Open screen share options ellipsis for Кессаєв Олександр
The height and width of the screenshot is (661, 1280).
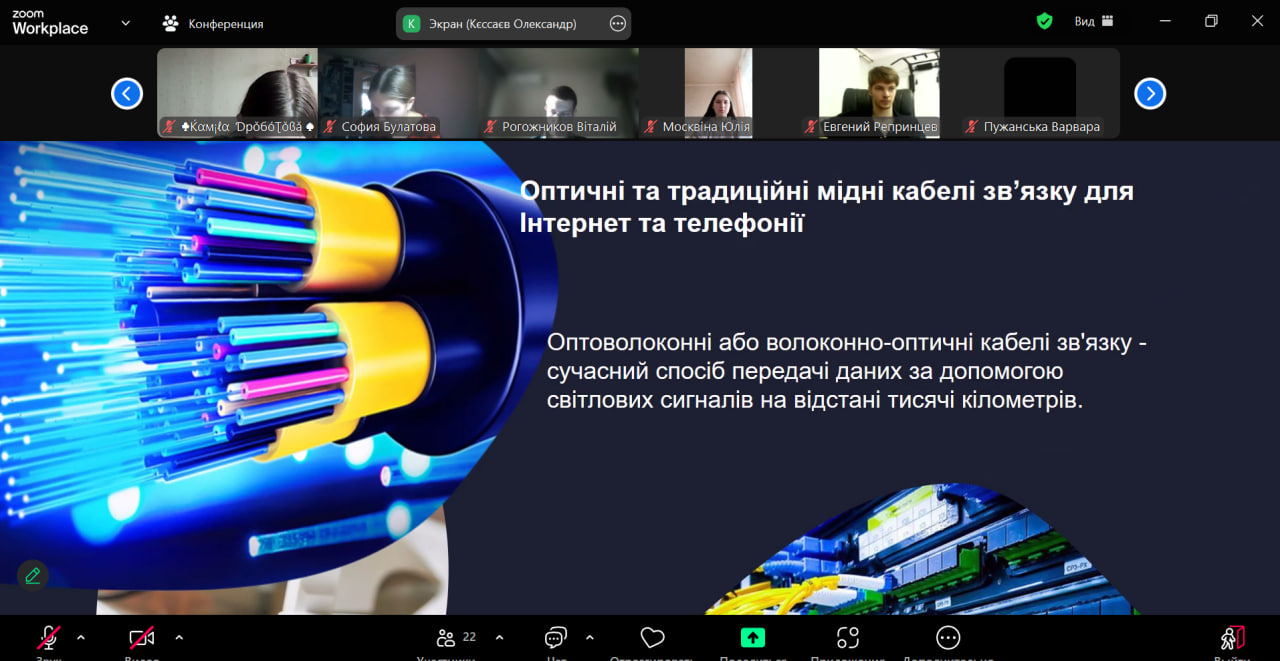pos(618,24)
